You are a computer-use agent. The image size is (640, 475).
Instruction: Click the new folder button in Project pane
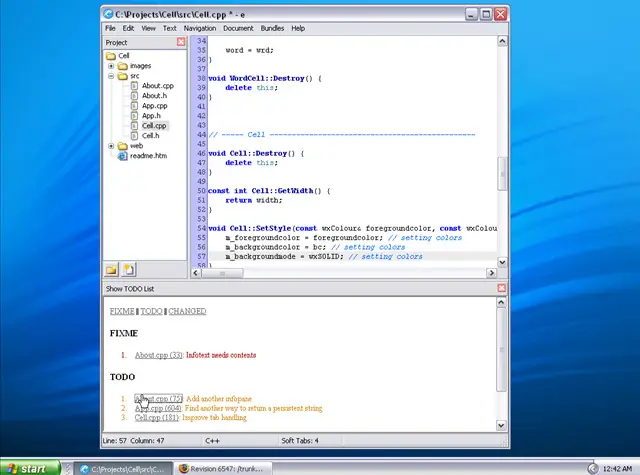click(x=111, y=270)
